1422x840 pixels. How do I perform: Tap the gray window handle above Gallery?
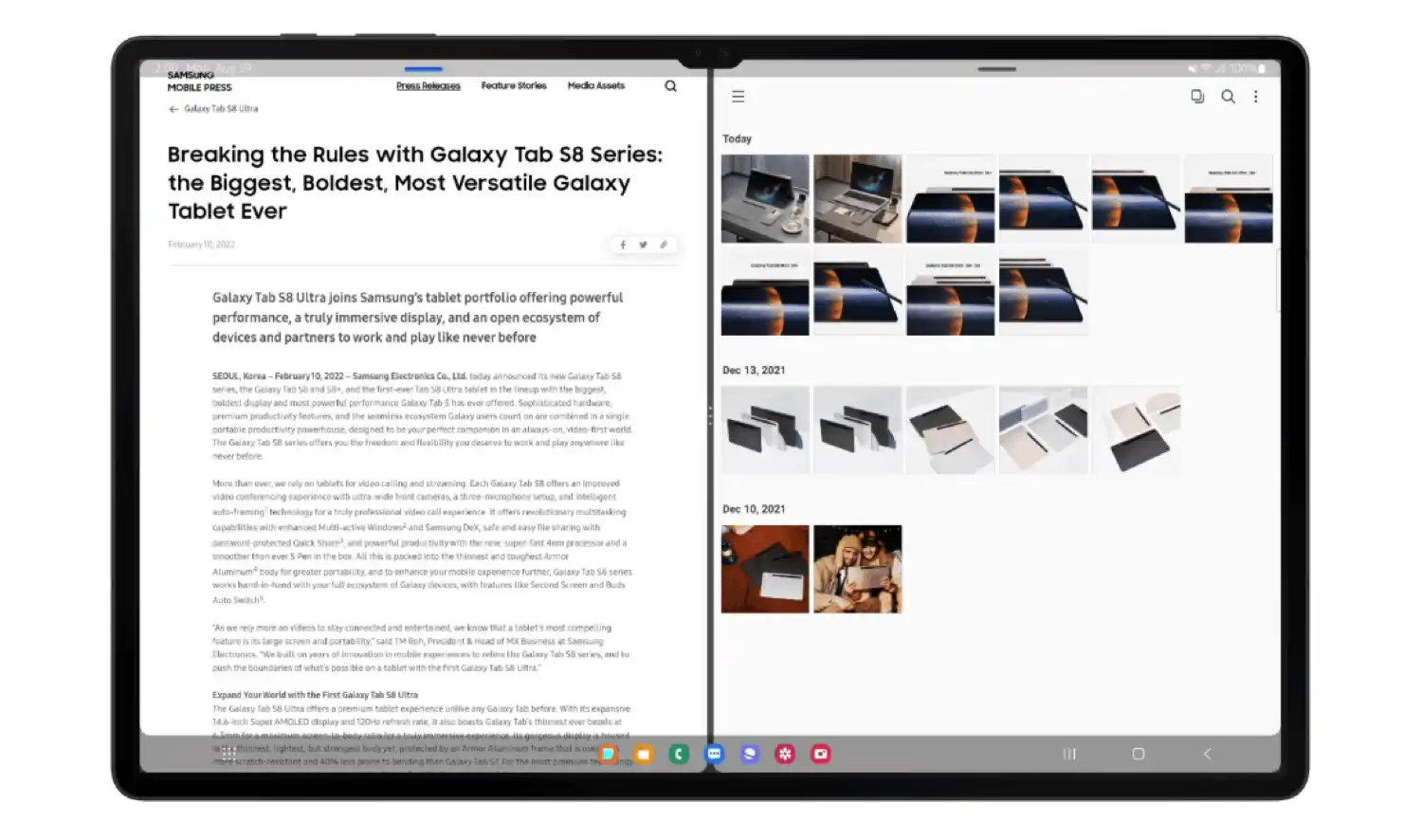997,69
